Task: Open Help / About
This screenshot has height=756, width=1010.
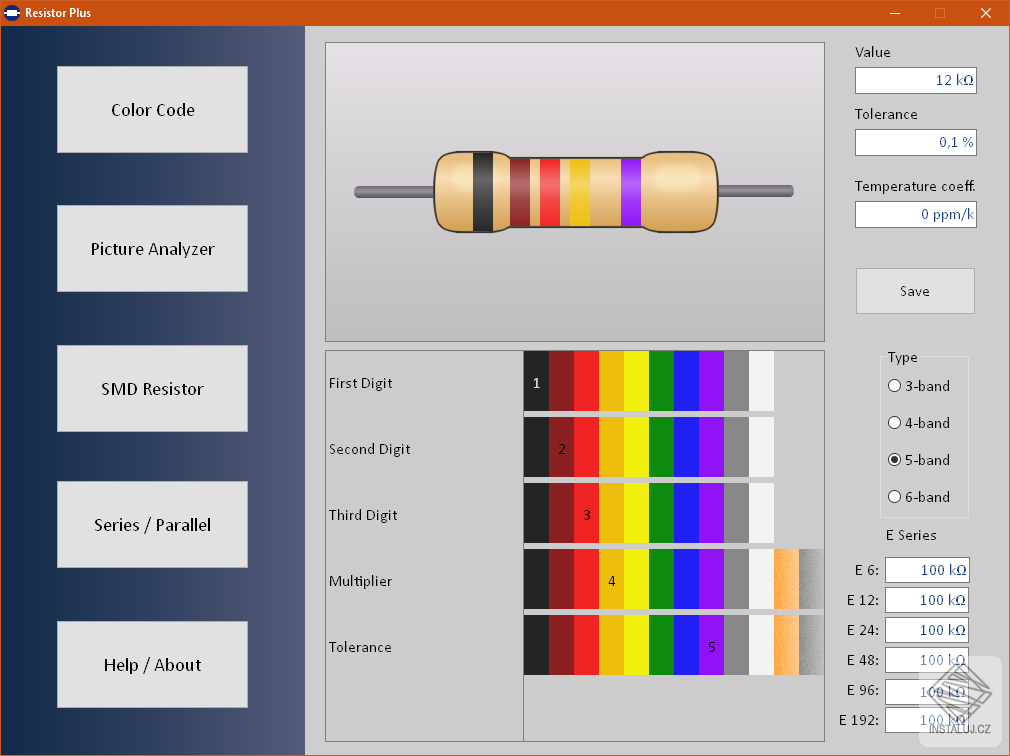Action: click(152, 664)
